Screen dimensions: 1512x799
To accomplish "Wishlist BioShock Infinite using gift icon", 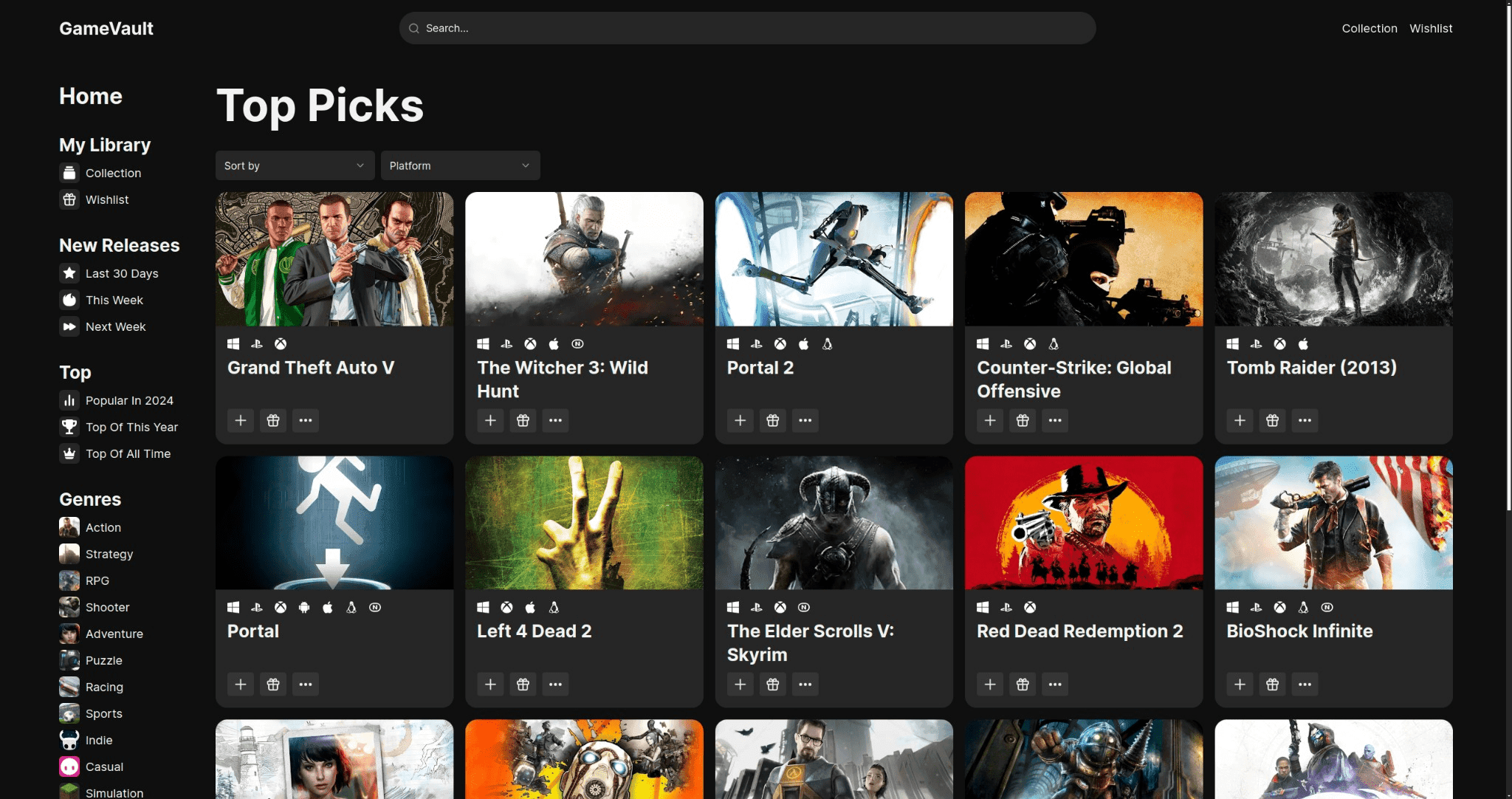I will coord(1272,684).
